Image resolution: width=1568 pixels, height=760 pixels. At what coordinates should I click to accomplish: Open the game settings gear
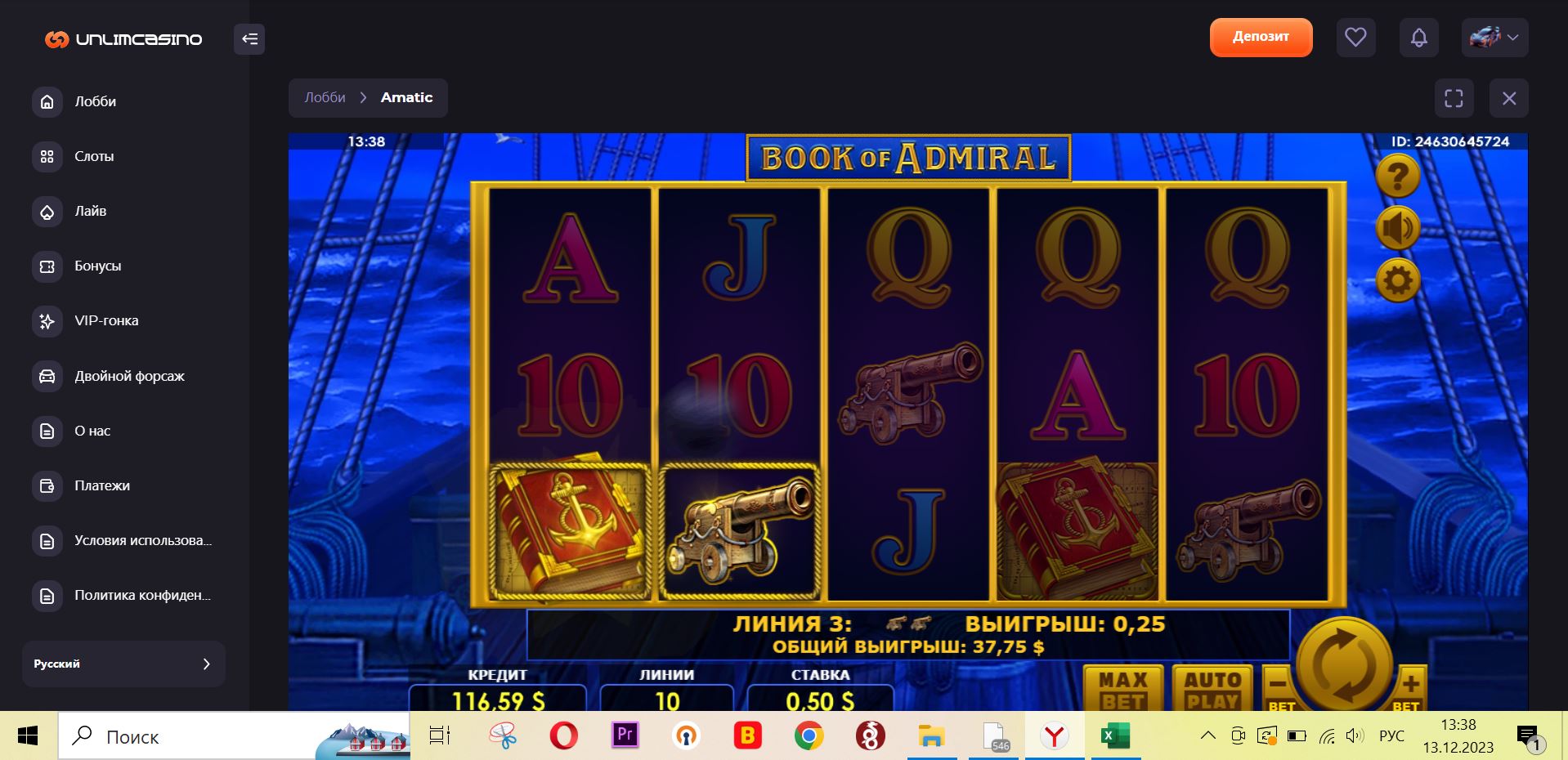tap(1398, 280)
